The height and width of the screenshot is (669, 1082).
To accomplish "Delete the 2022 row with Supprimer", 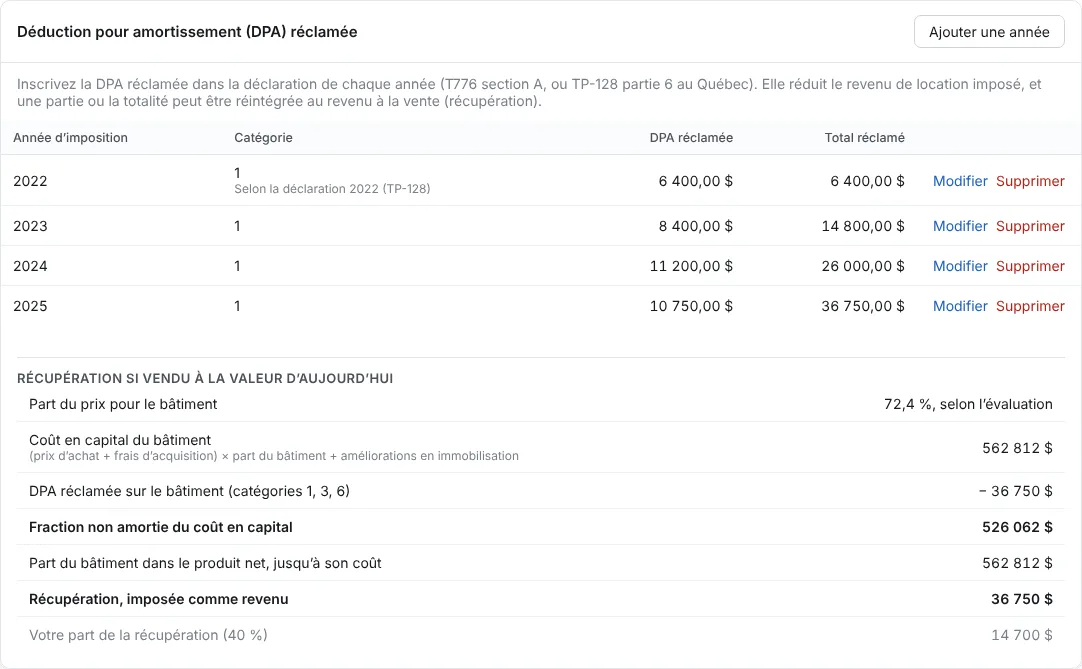I will pos(1030,181).
